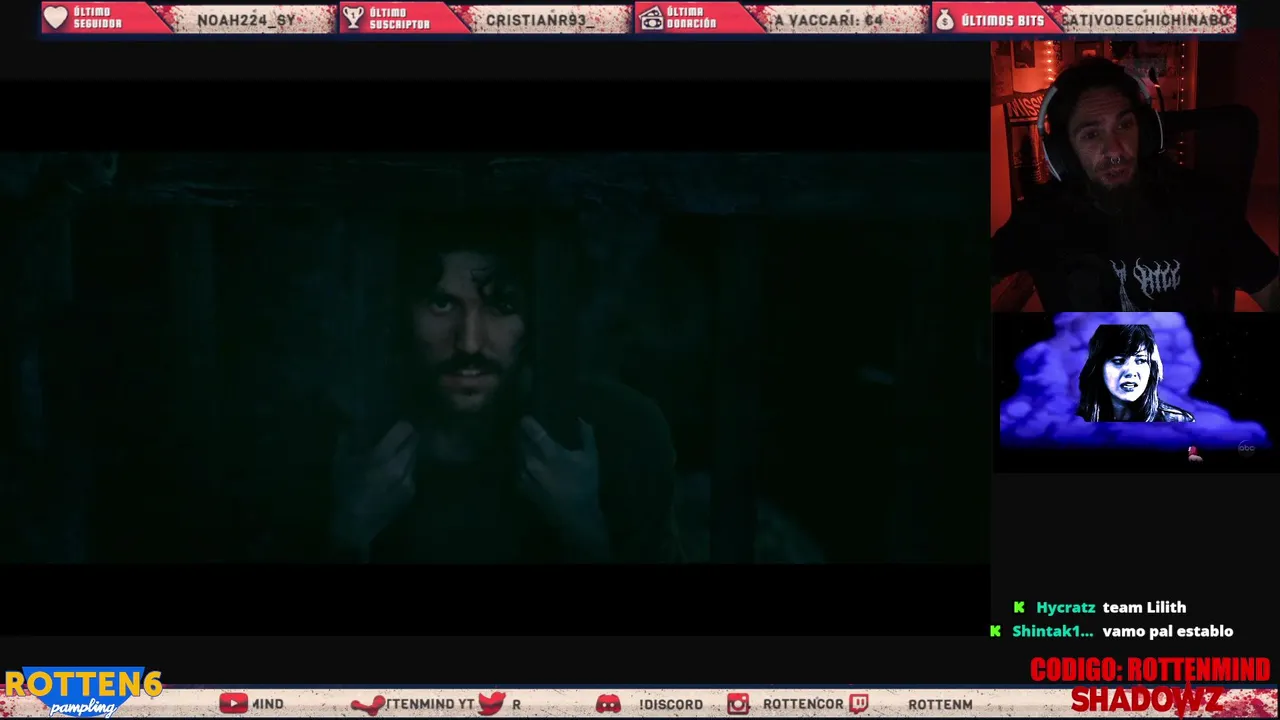Click the money bag icon for Últimos Bits
The image size is (1280, 720).
coord(945,19)
